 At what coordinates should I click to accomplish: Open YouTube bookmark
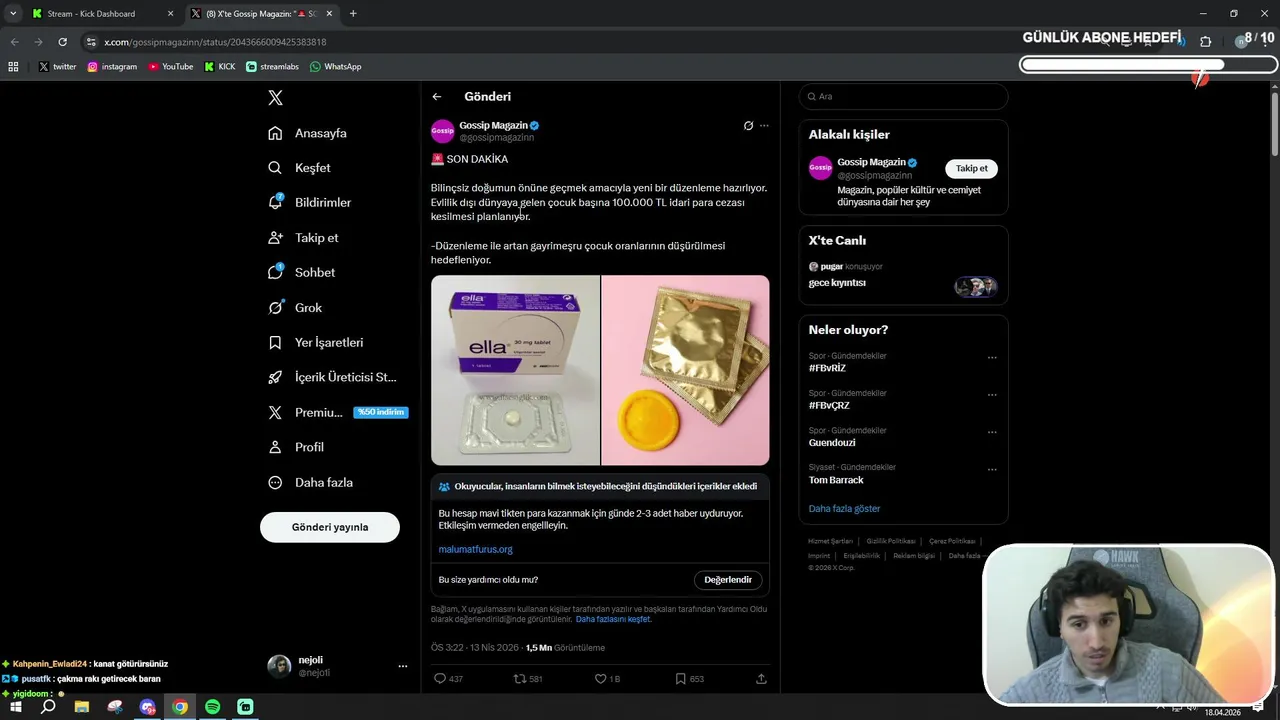[170, 67]
